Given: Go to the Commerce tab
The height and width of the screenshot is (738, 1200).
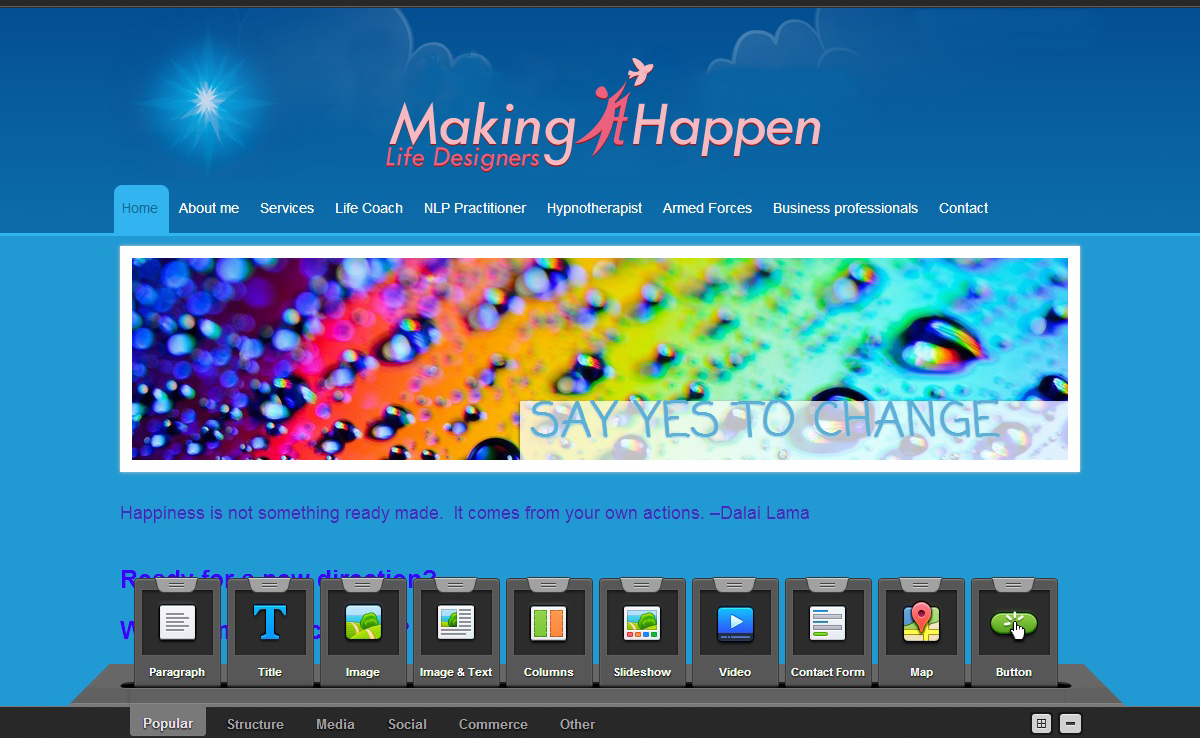Looking at the screenshot, I should tap(493, 724).
